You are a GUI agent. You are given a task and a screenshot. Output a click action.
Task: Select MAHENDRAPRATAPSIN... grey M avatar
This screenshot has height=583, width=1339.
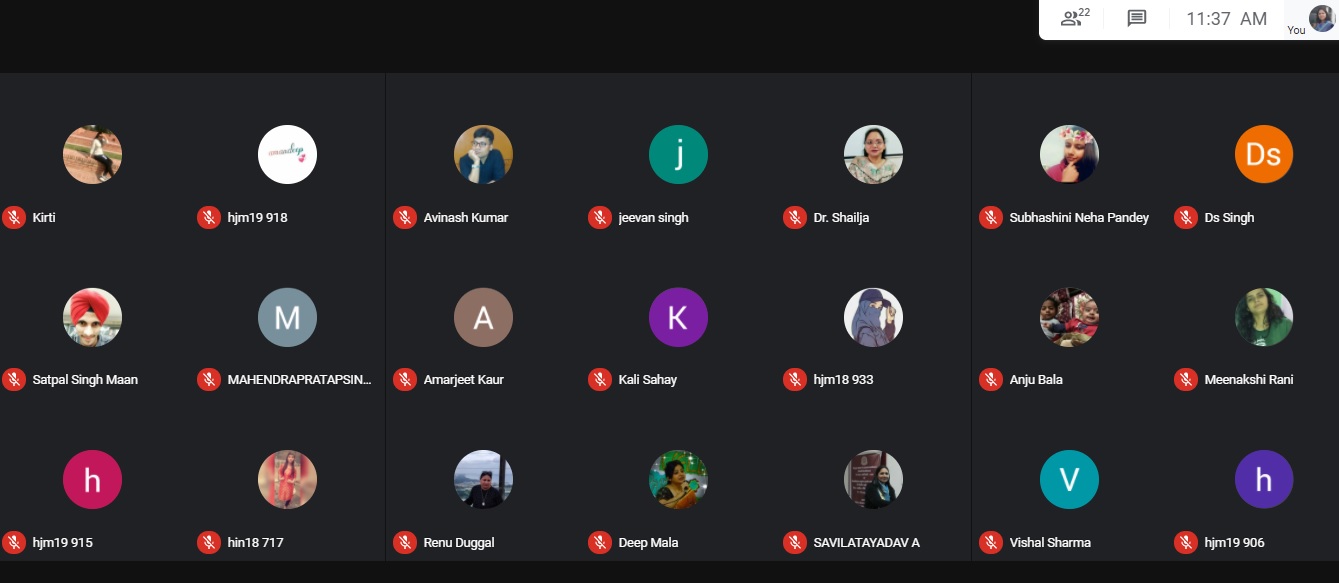(287, 317)
